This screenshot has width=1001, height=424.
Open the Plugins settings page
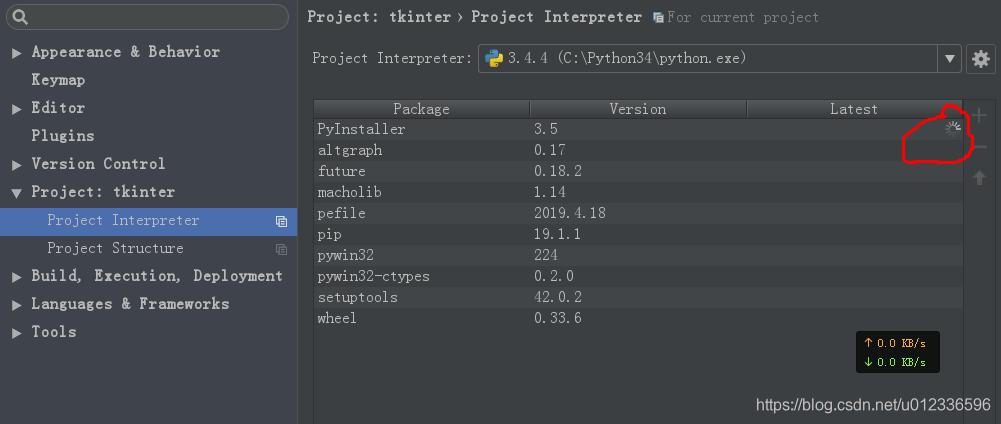[62, 136]
